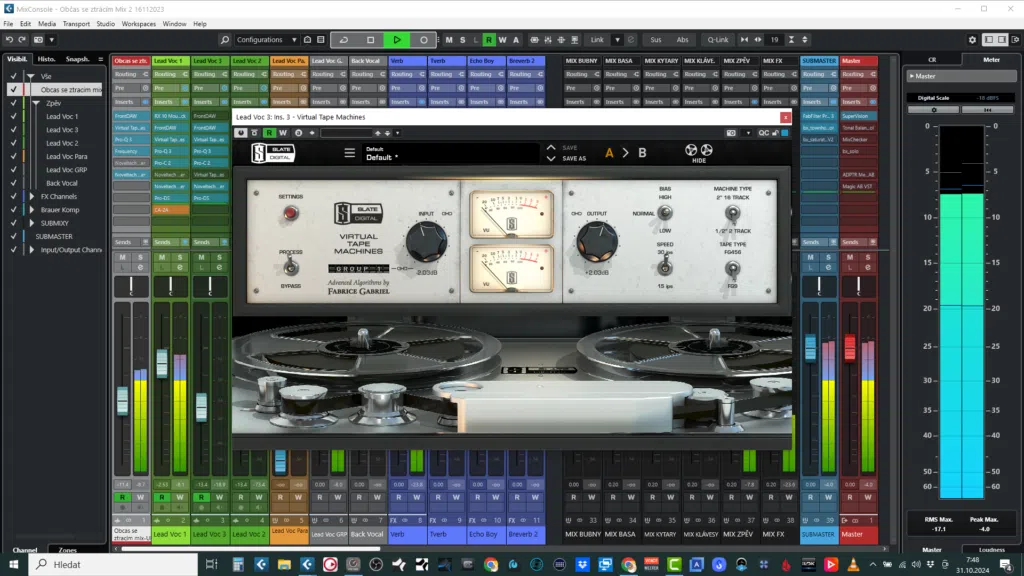Select the B comparison setting
Image resolution: width=1024 pixels, height=576 pixels.
point(643,153)
